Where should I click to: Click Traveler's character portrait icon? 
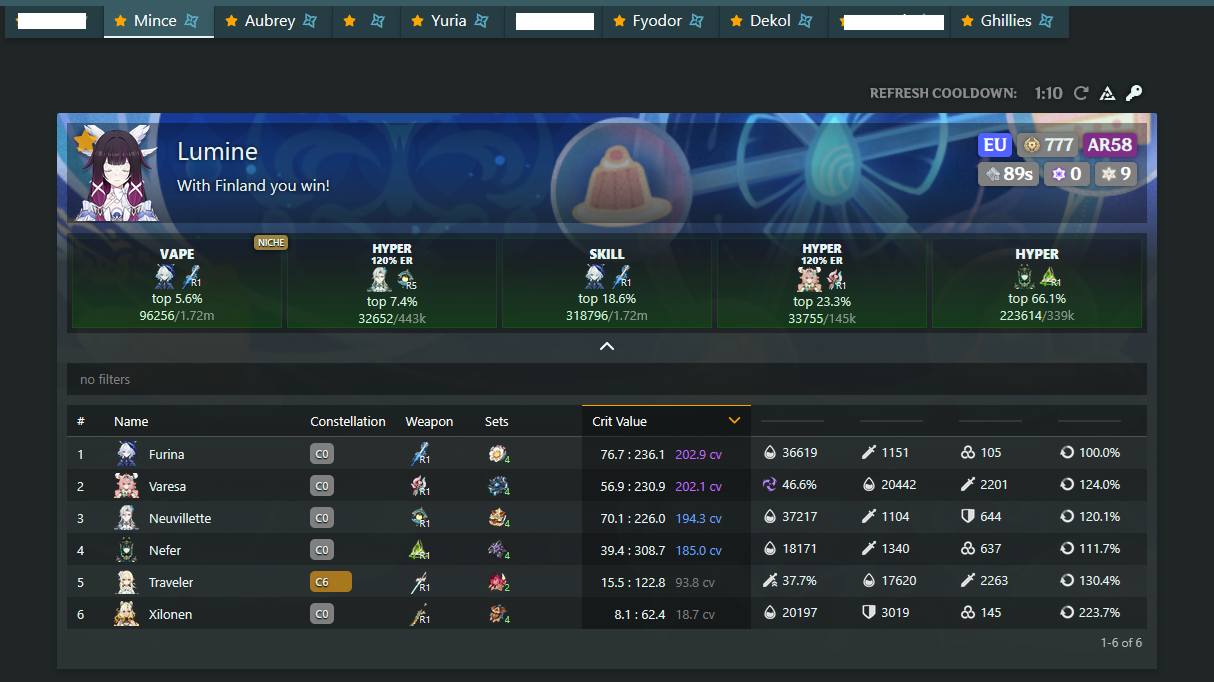click(126, 582)
